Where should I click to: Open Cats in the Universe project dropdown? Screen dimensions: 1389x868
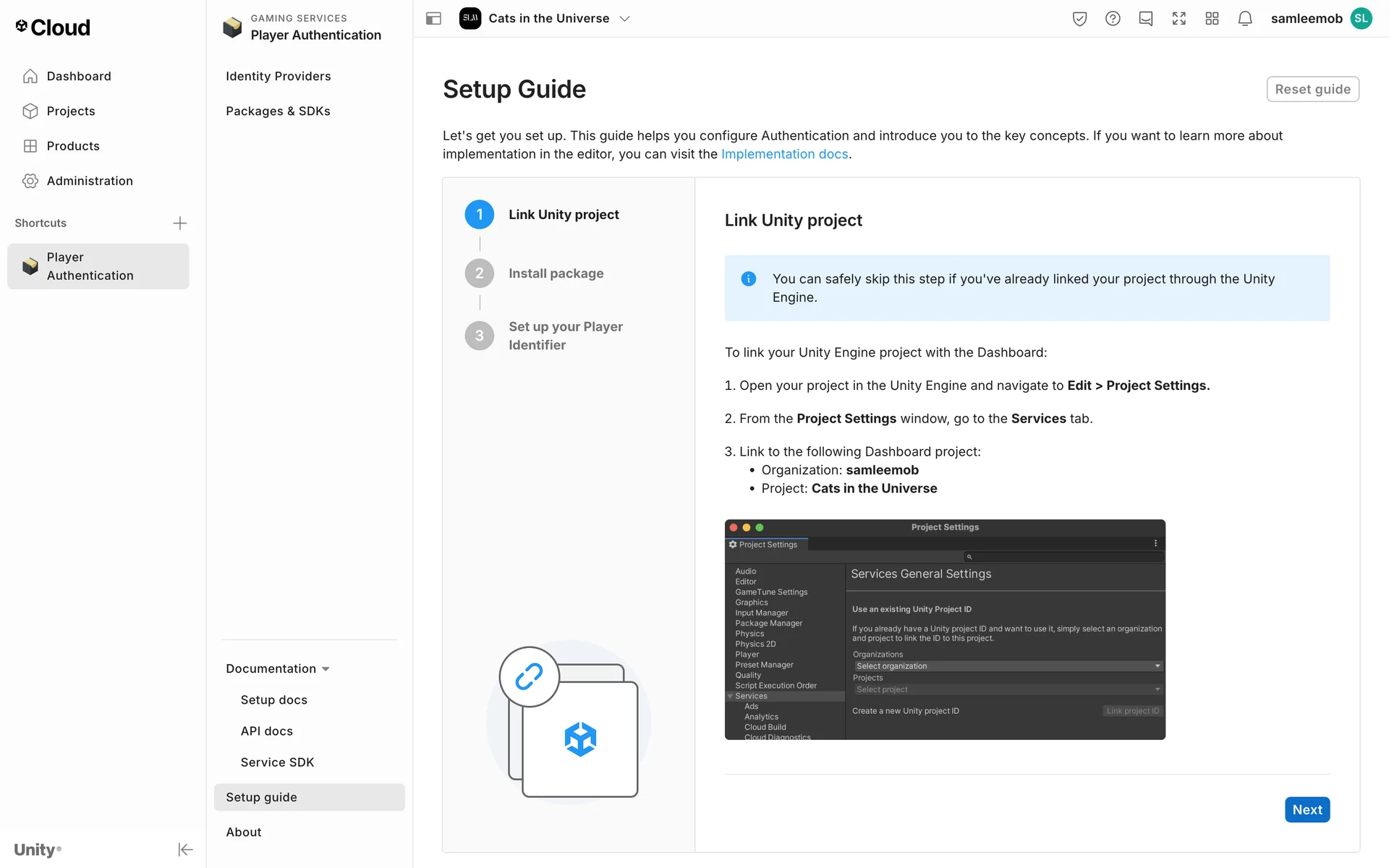click(548, 19)
